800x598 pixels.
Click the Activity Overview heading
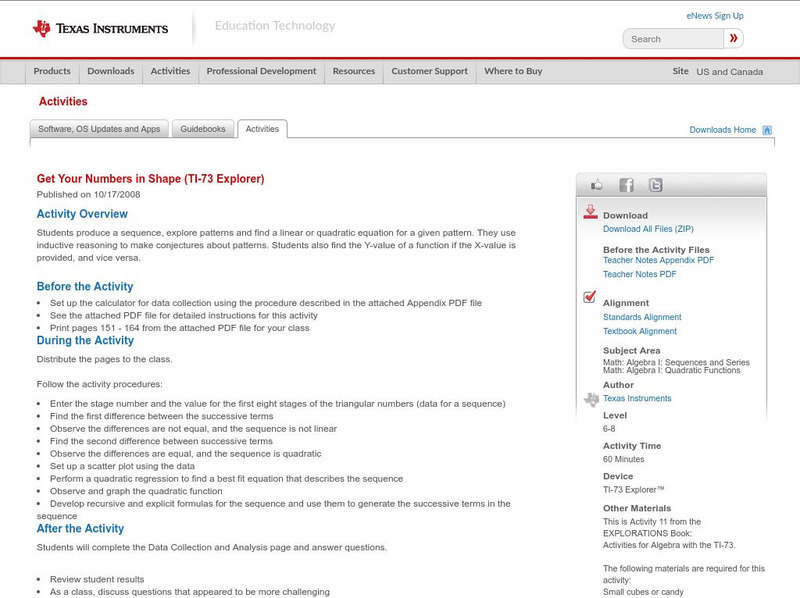pyautogui.click(x=82, y=214)
